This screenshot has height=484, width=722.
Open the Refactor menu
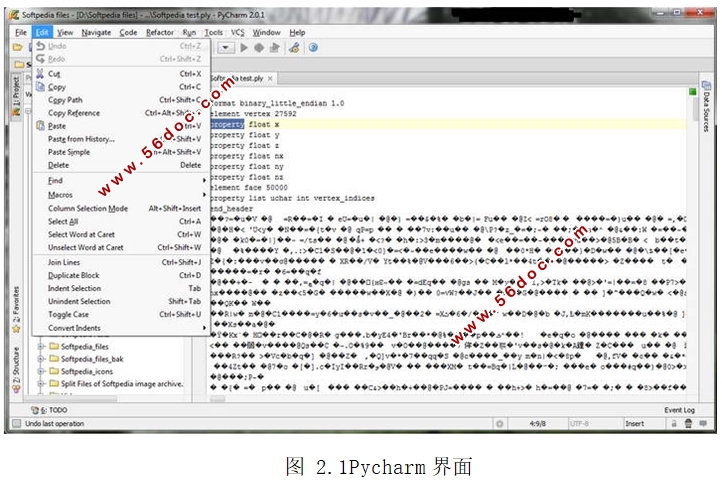coord(160,32)
